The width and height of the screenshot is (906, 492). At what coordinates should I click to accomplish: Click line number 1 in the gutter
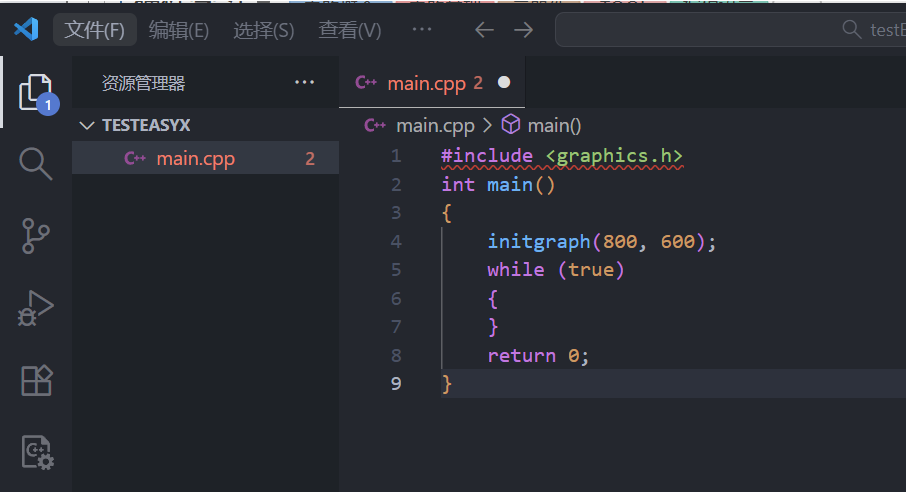pos(396,156)
